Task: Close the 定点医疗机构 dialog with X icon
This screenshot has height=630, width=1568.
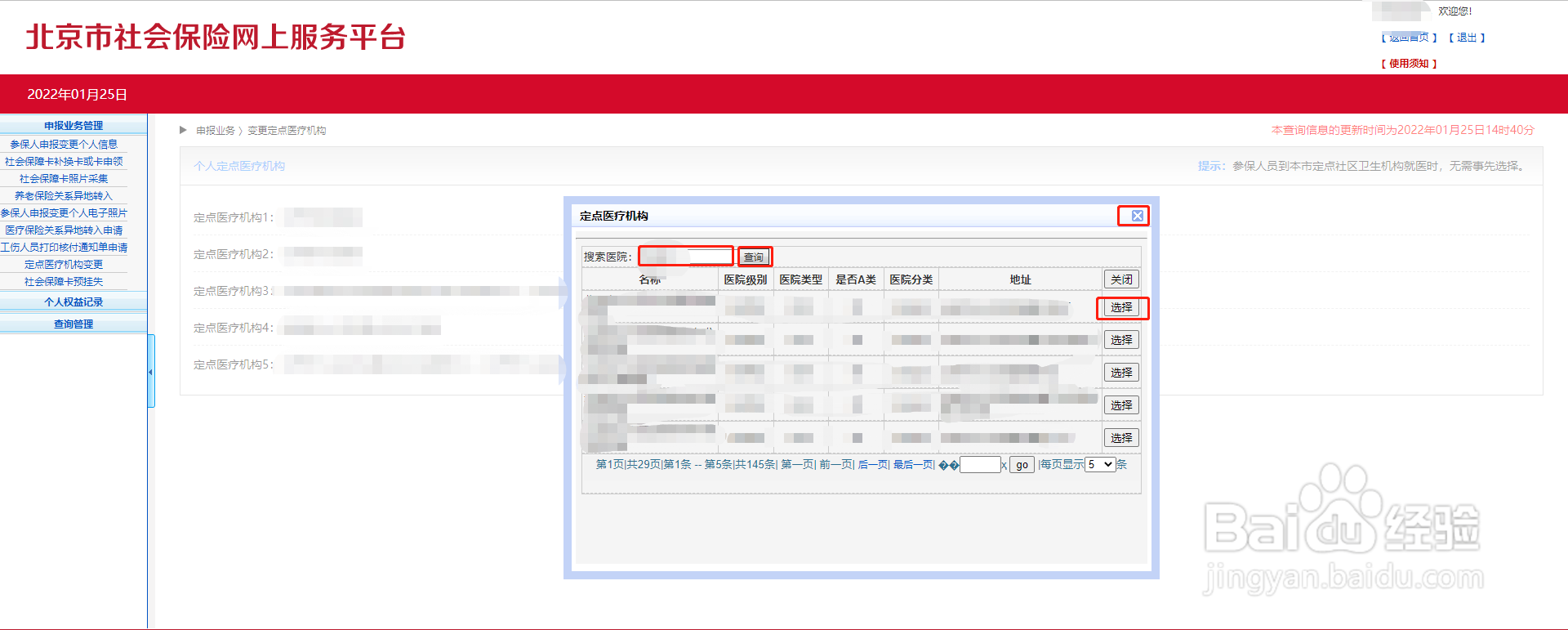Action: (x=1137, y=216)
